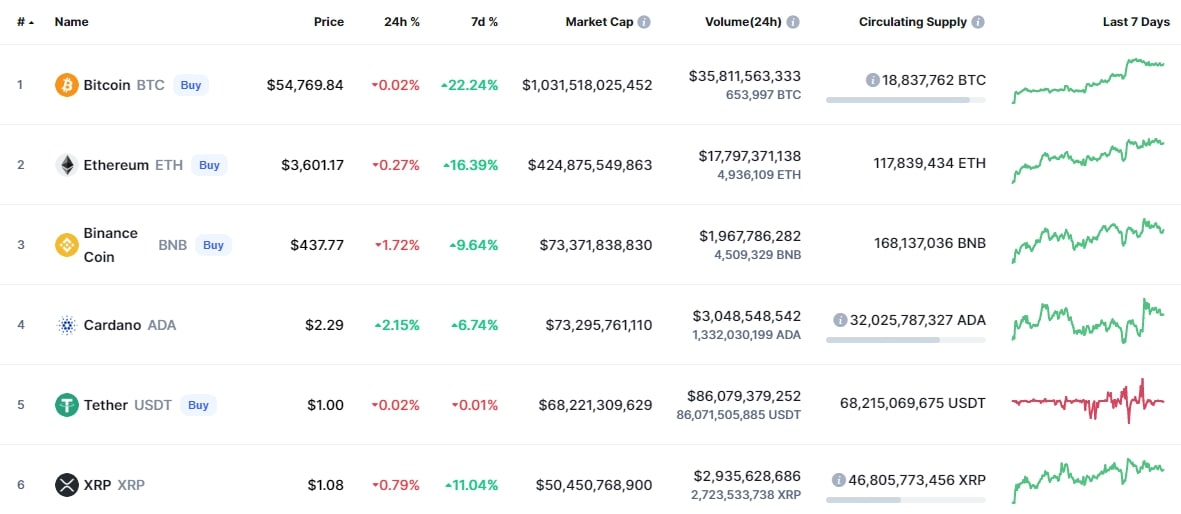Open the Binance Coin name link
Screen dimensions: 1181x514
(x=111, y=245)
